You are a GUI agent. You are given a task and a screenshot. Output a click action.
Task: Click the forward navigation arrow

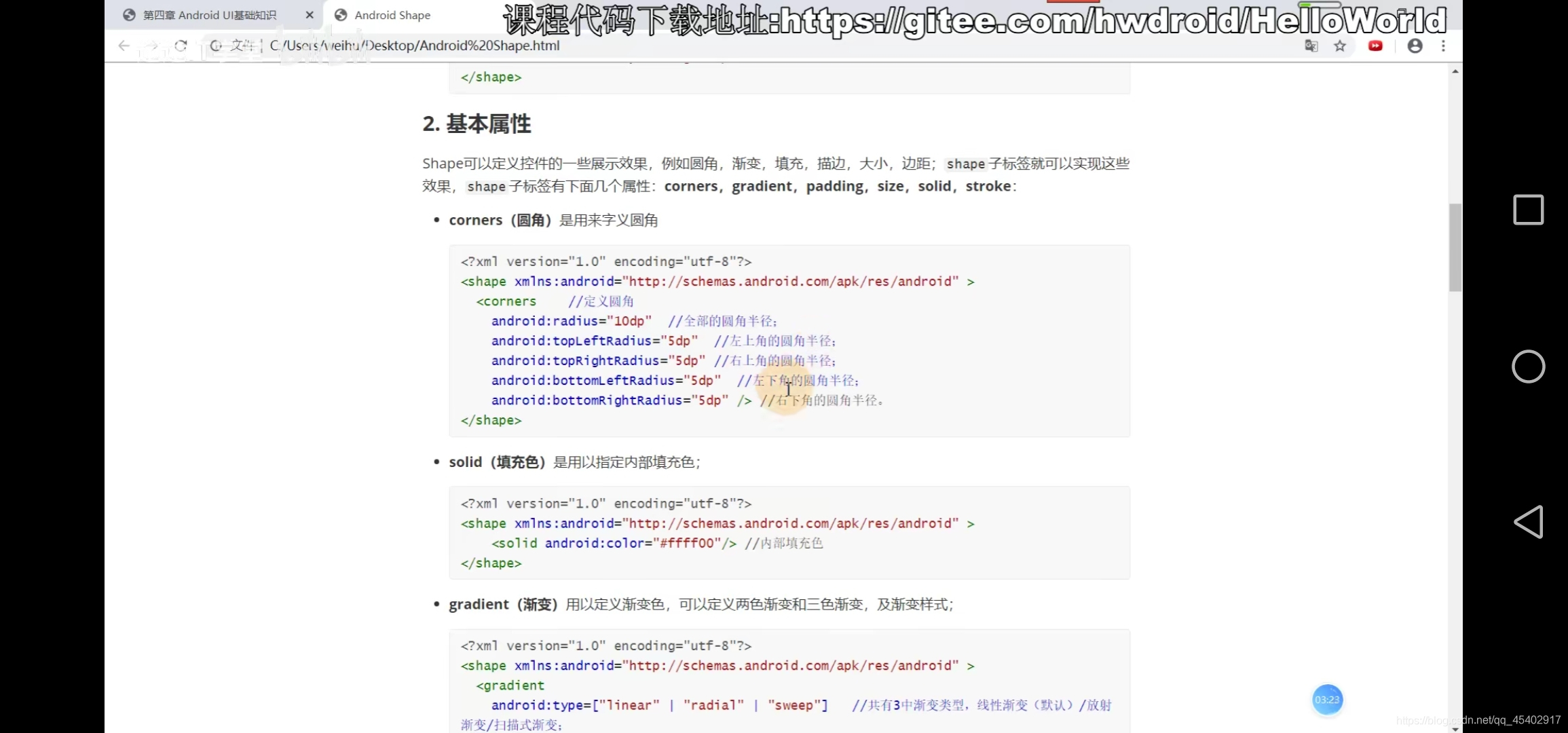(152, 45)
